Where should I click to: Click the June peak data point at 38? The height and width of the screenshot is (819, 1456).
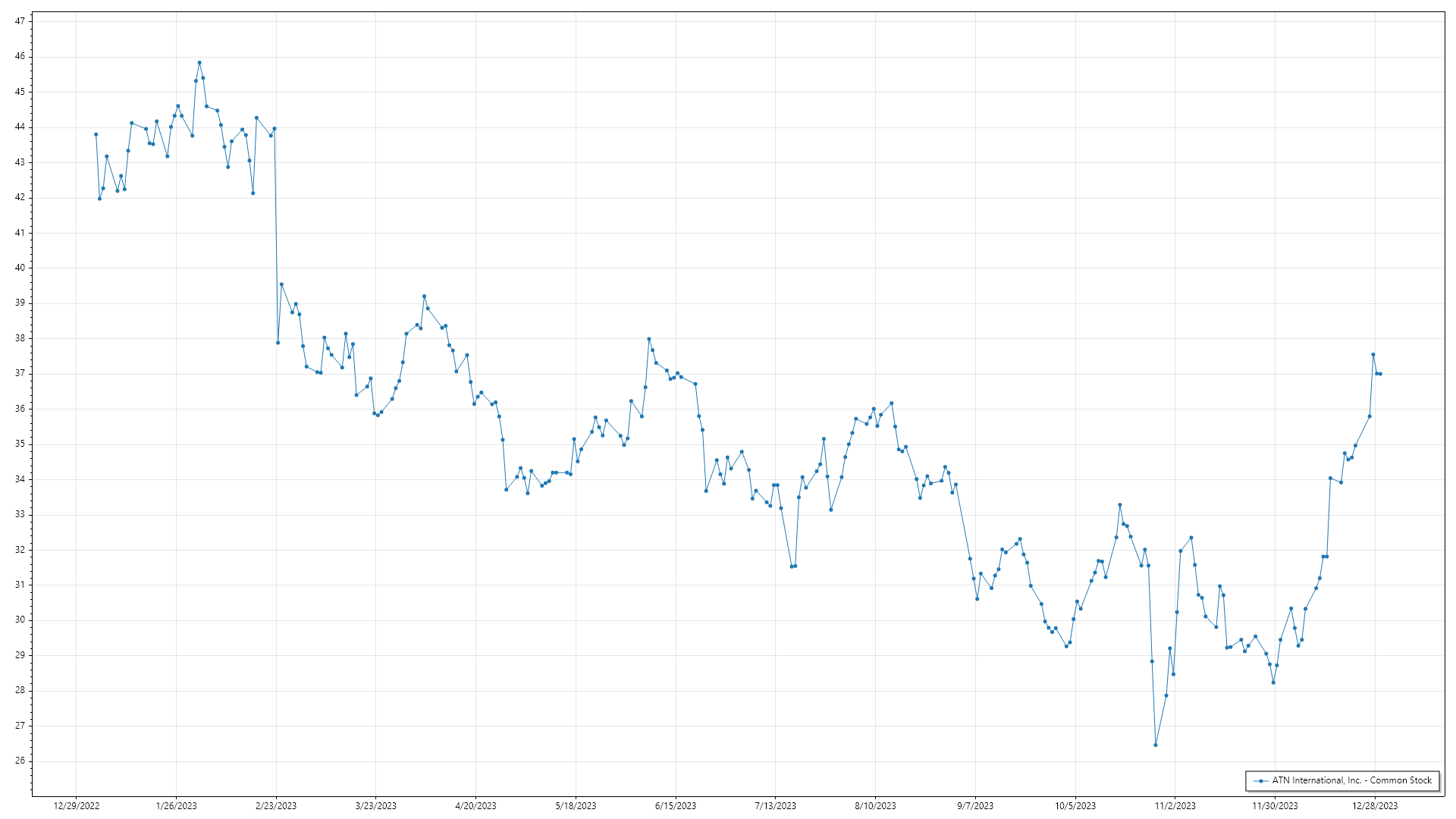coord(649,339)
